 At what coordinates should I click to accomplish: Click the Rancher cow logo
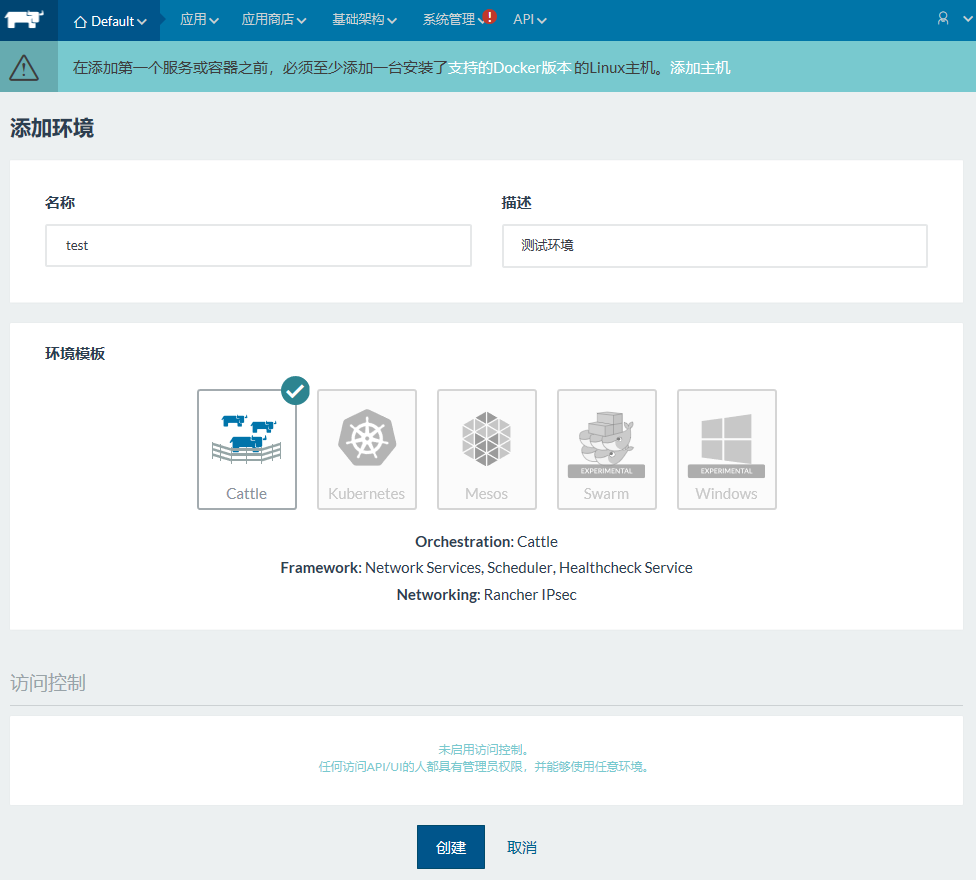point(25,19)
